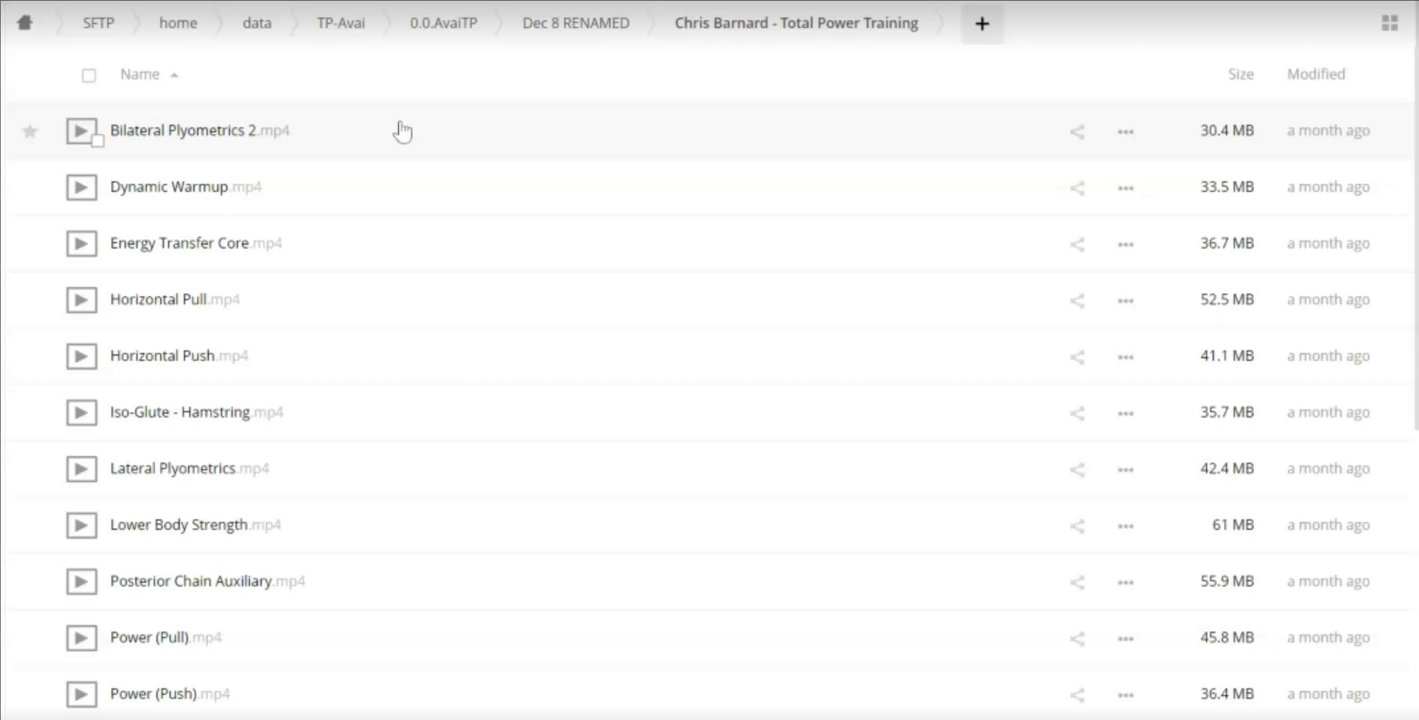Image resolution: width=1419 pixels, height=720 pixels.
Task: Open Lower Body Strength.mp4 file
Action: pos(196,525)
